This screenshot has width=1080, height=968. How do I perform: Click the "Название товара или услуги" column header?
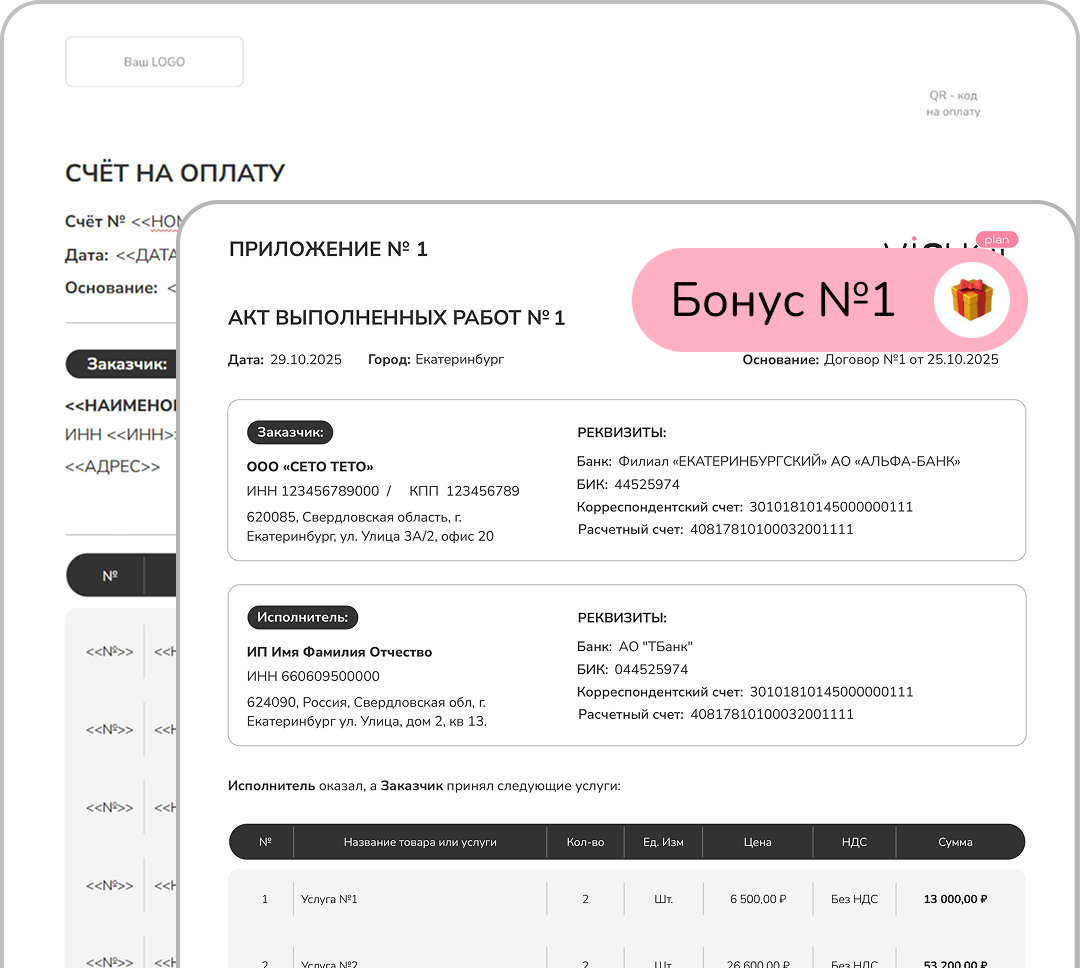[x=420, y=842]
